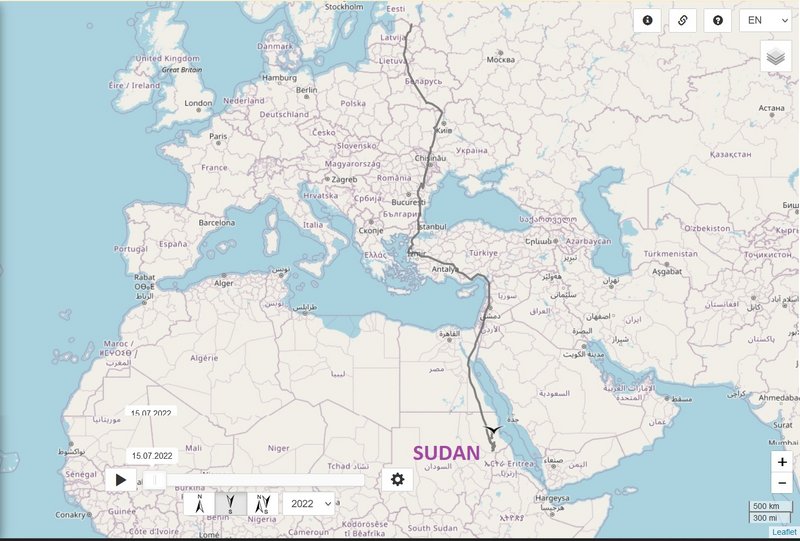Click the Україна country label
The image size is (800, 541).
[x=471, y=151]
